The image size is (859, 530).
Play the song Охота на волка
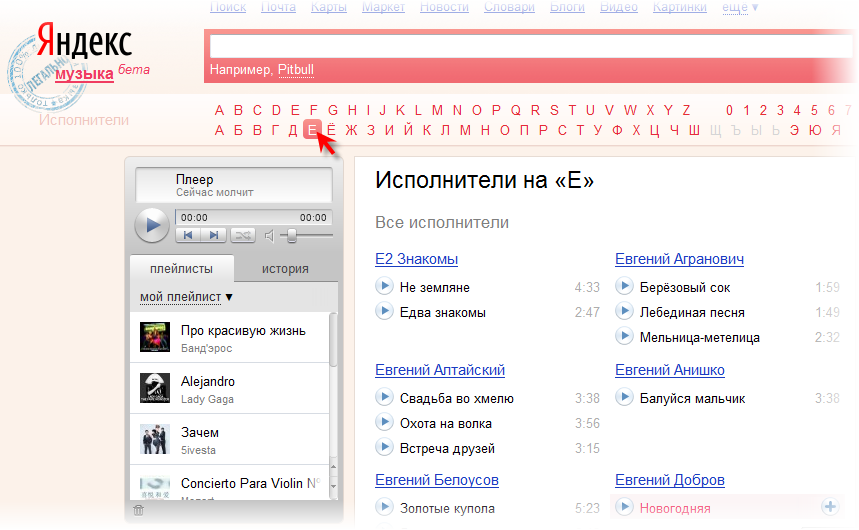coord(384,422)
